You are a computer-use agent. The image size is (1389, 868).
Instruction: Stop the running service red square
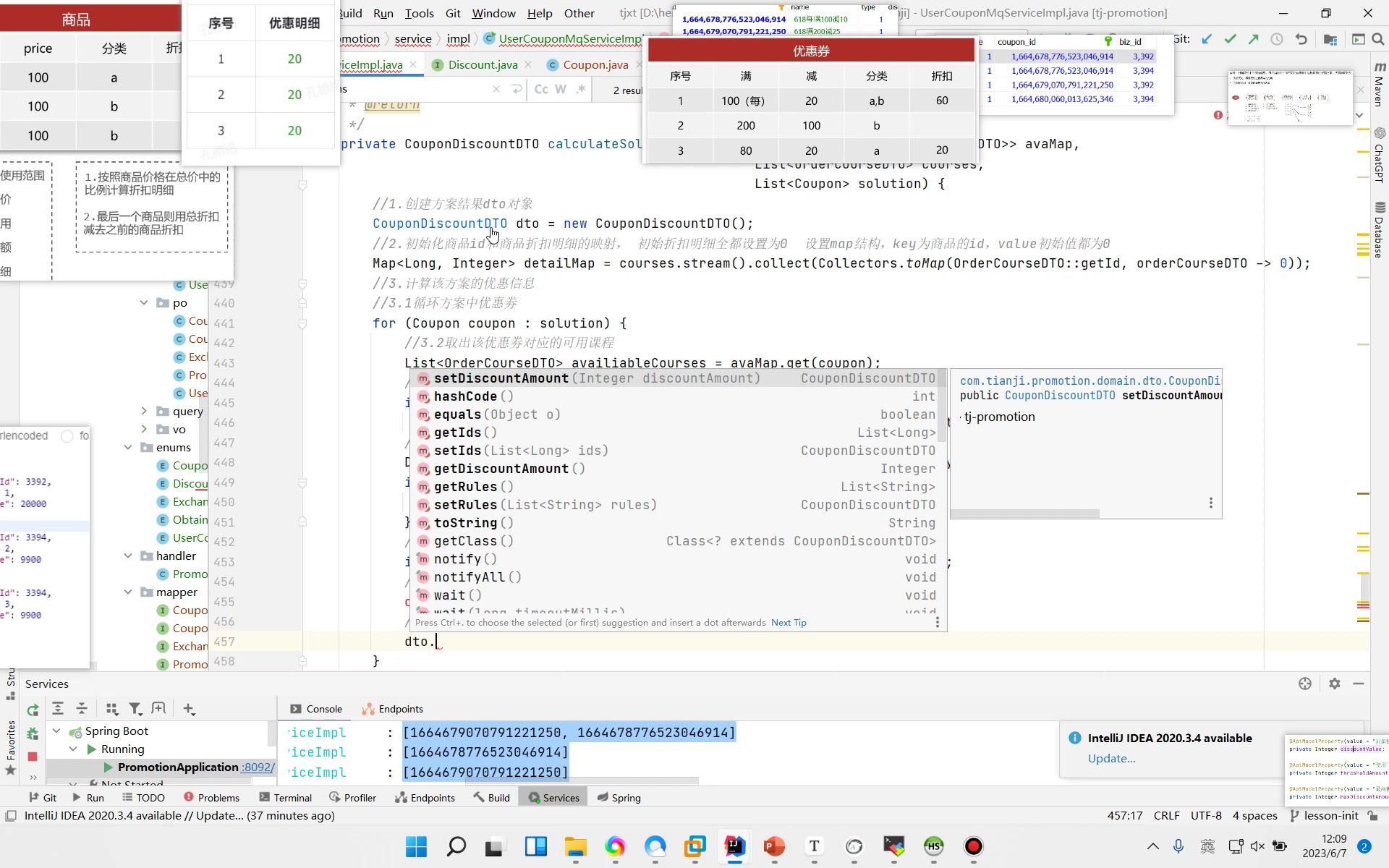point(33,757)
